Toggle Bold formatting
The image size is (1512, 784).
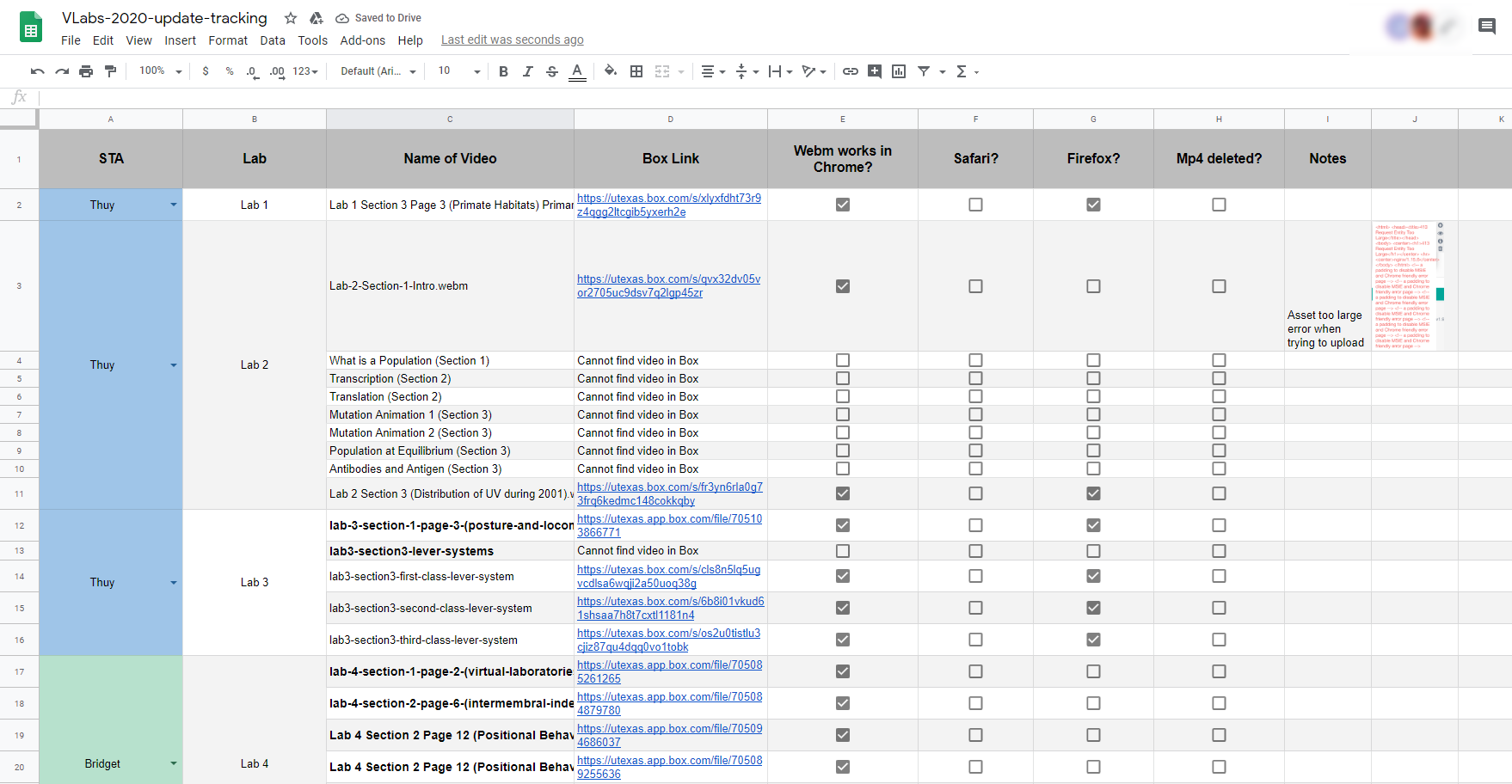pyautogui.click(x=503, y=71)
